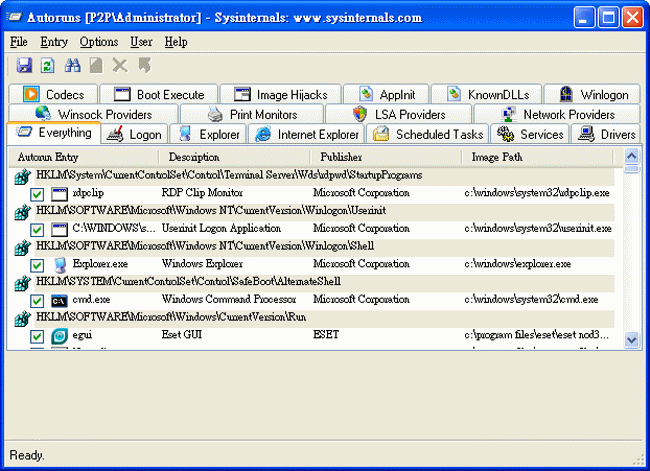Click the registry icon beside Winlogon\Shell key
The height and width of the screenshot is (471, 650).
[x=21, y=247]
